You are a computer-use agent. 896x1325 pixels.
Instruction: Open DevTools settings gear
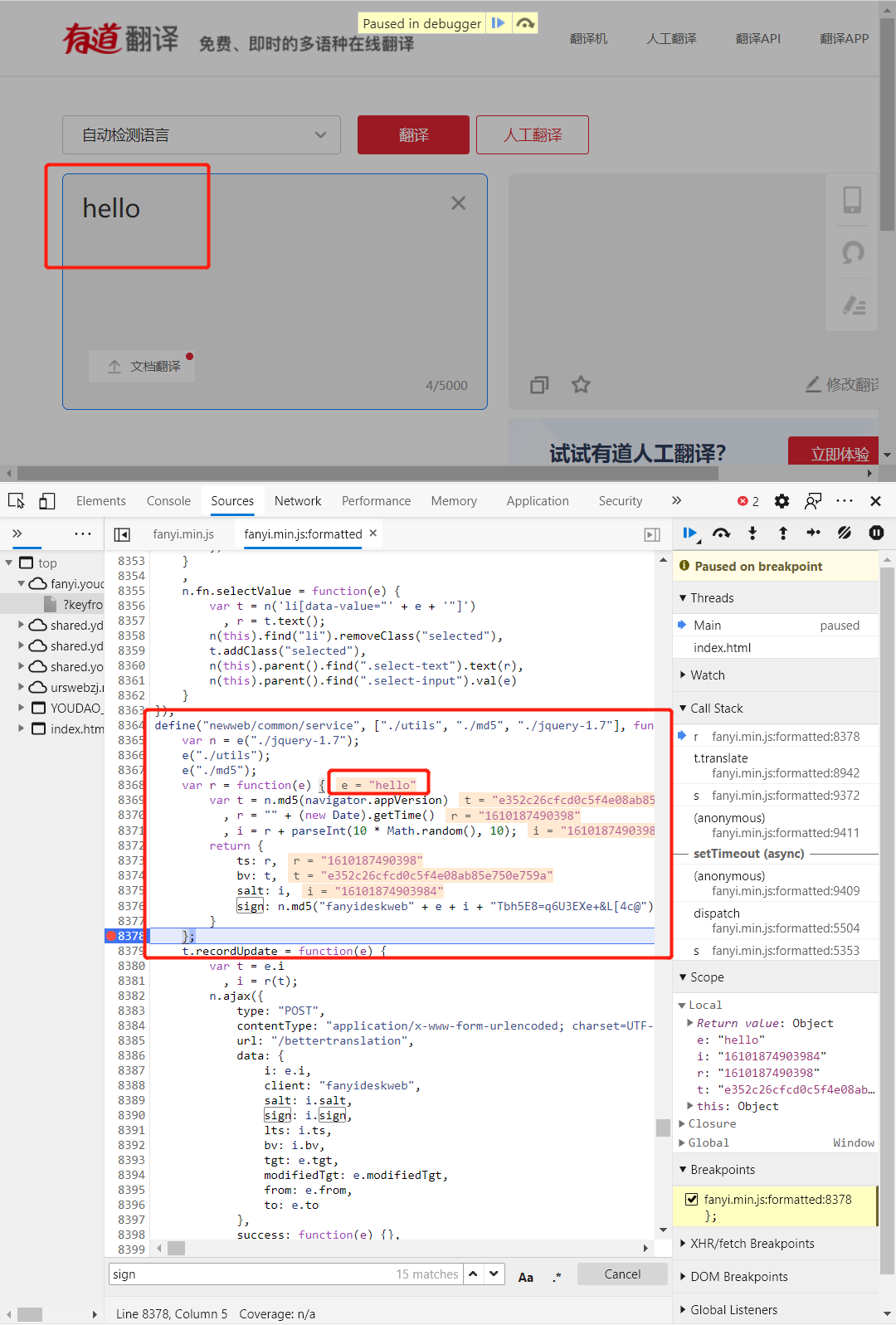coord(782,501)
